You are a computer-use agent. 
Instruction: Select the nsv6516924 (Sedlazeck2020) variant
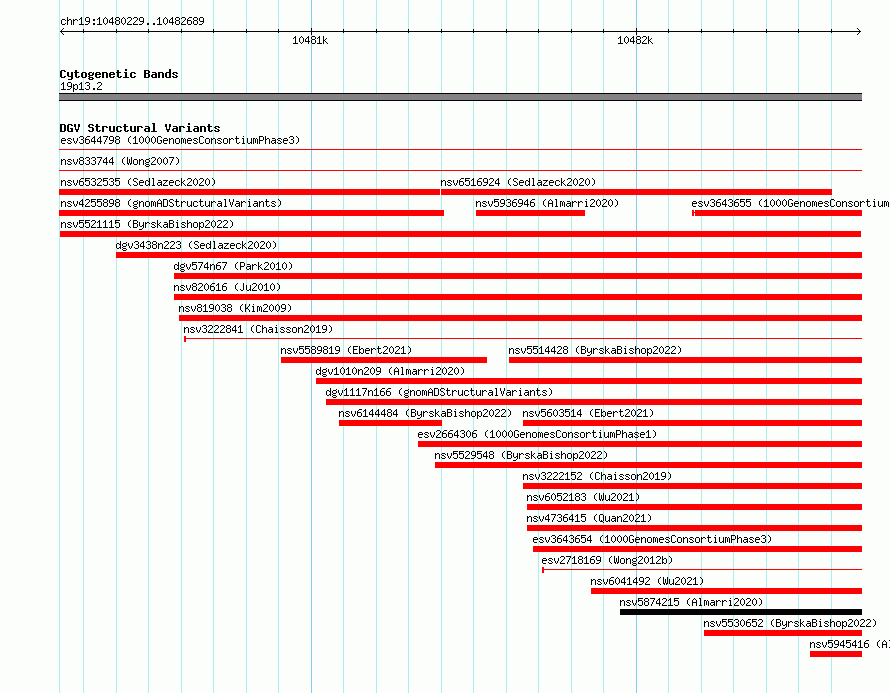(x=518, y=182)
